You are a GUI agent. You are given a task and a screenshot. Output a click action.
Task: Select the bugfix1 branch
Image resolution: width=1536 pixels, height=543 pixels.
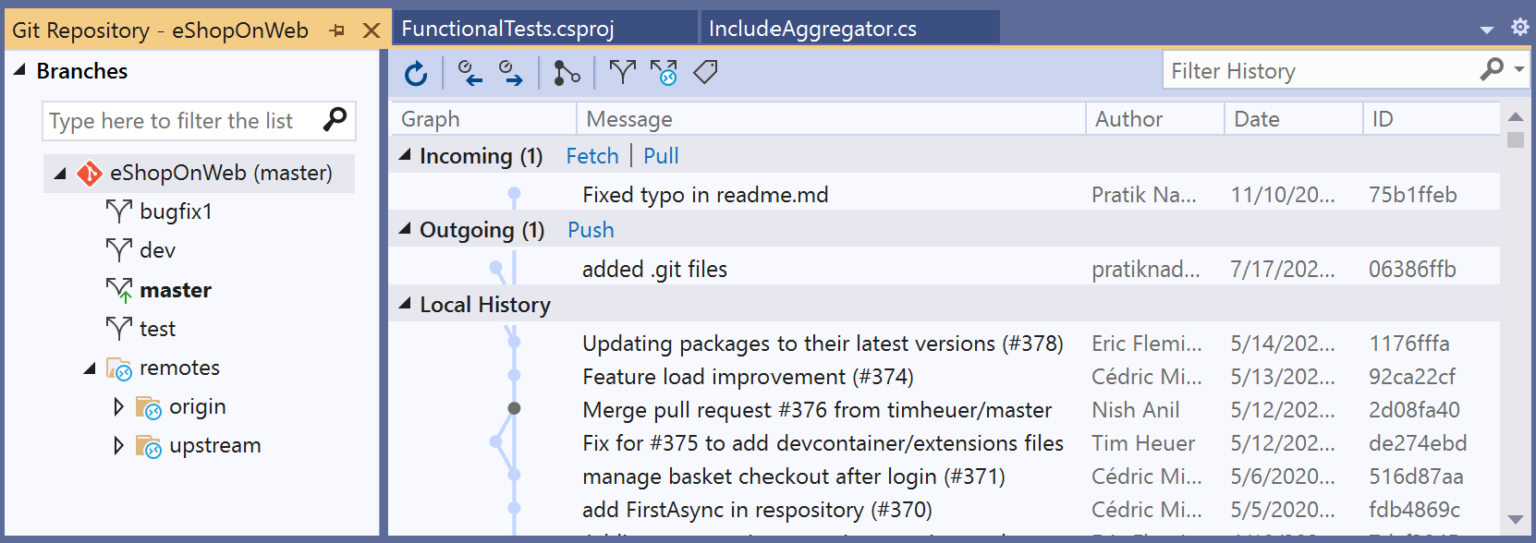click(176, 212)
